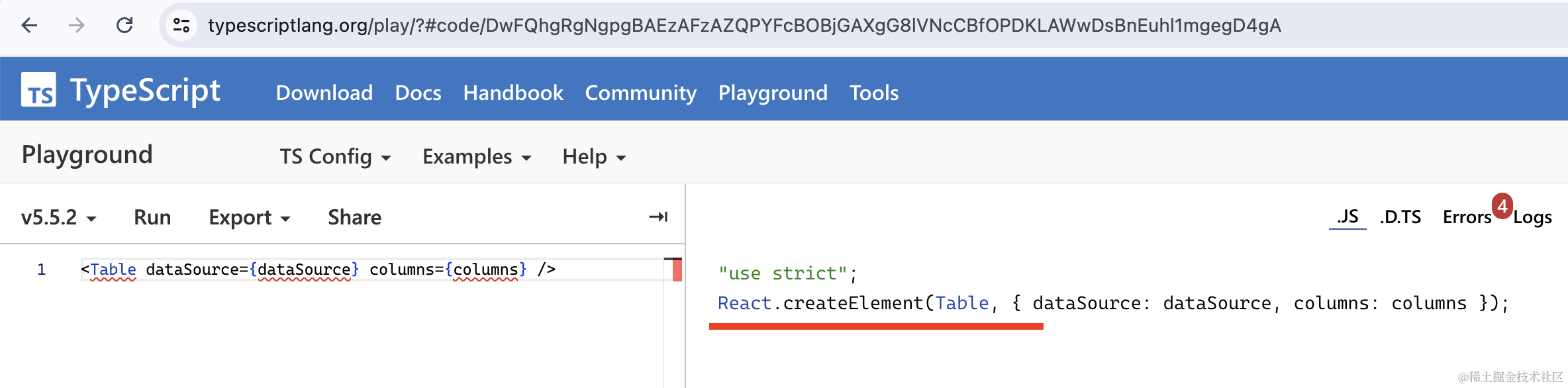
Task: Change the TypeScript version v5.5.2
Action: pos(59,217)
